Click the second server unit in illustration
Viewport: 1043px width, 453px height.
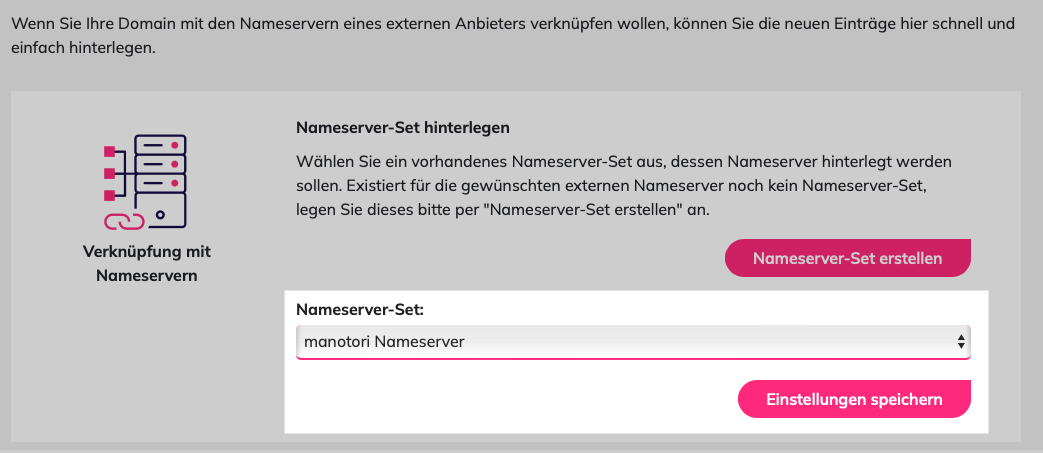point(160,164)
